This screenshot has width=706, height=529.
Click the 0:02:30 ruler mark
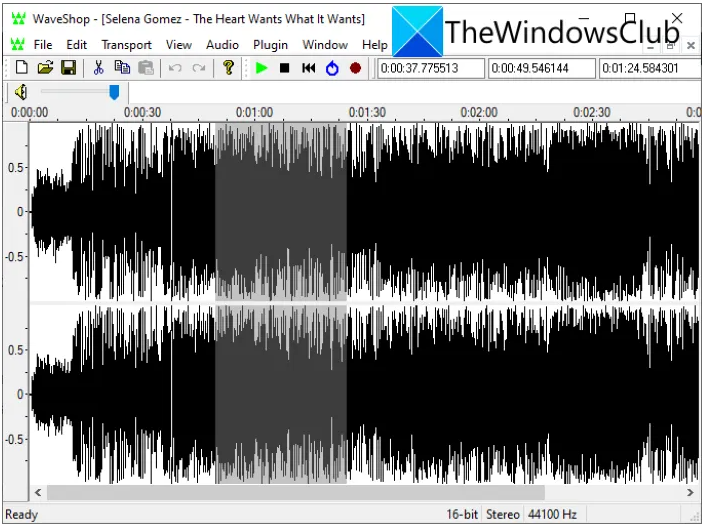pyautogui.click(x=592, y=112)
